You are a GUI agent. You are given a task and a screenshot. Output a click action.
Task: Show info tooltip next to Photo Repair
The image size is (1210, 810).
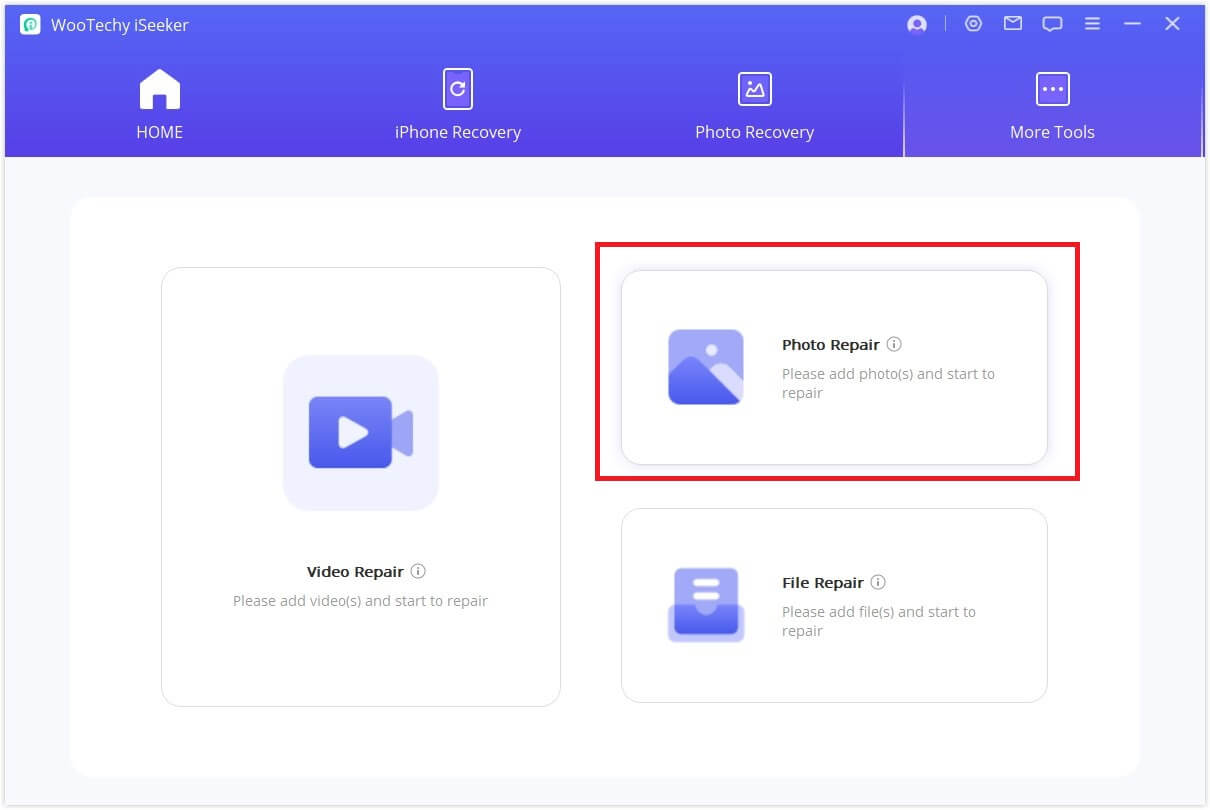pos(894,344)
